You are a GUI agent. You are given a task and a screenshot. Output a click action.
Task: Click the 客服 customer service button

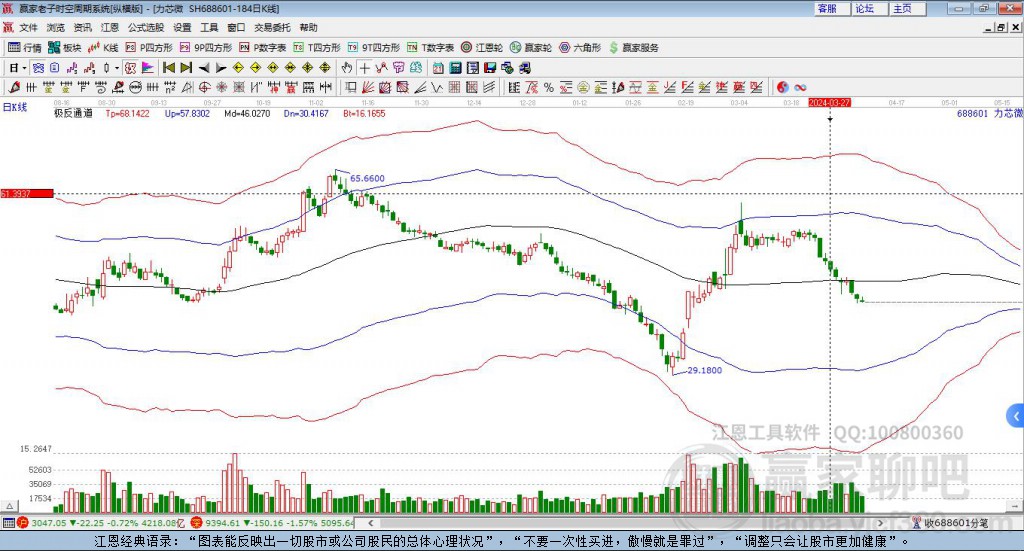(x=827, y=8)
